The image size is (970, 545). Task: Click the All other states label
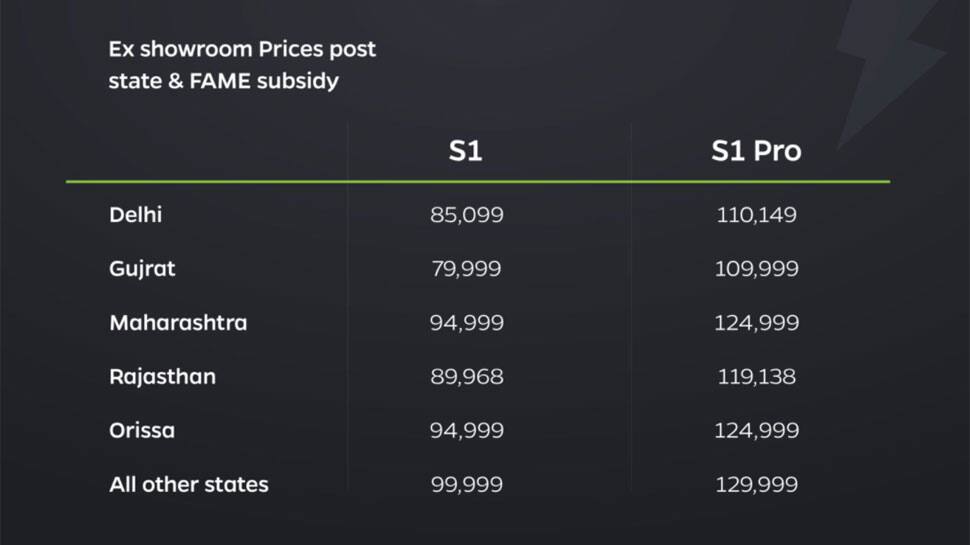coord(189,484)
